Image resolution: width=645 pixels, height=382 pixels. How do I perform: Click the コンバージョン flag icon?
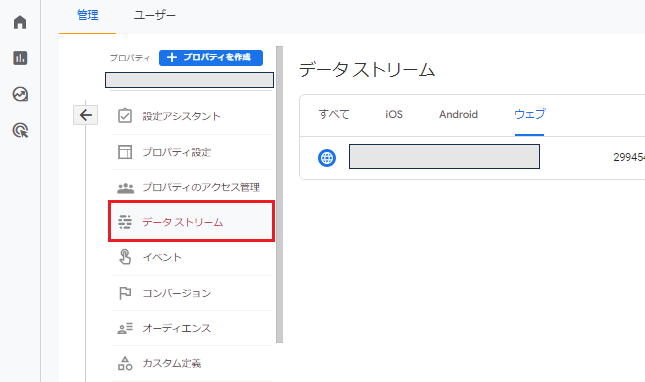pyautogui.click(x=125, y=293)
